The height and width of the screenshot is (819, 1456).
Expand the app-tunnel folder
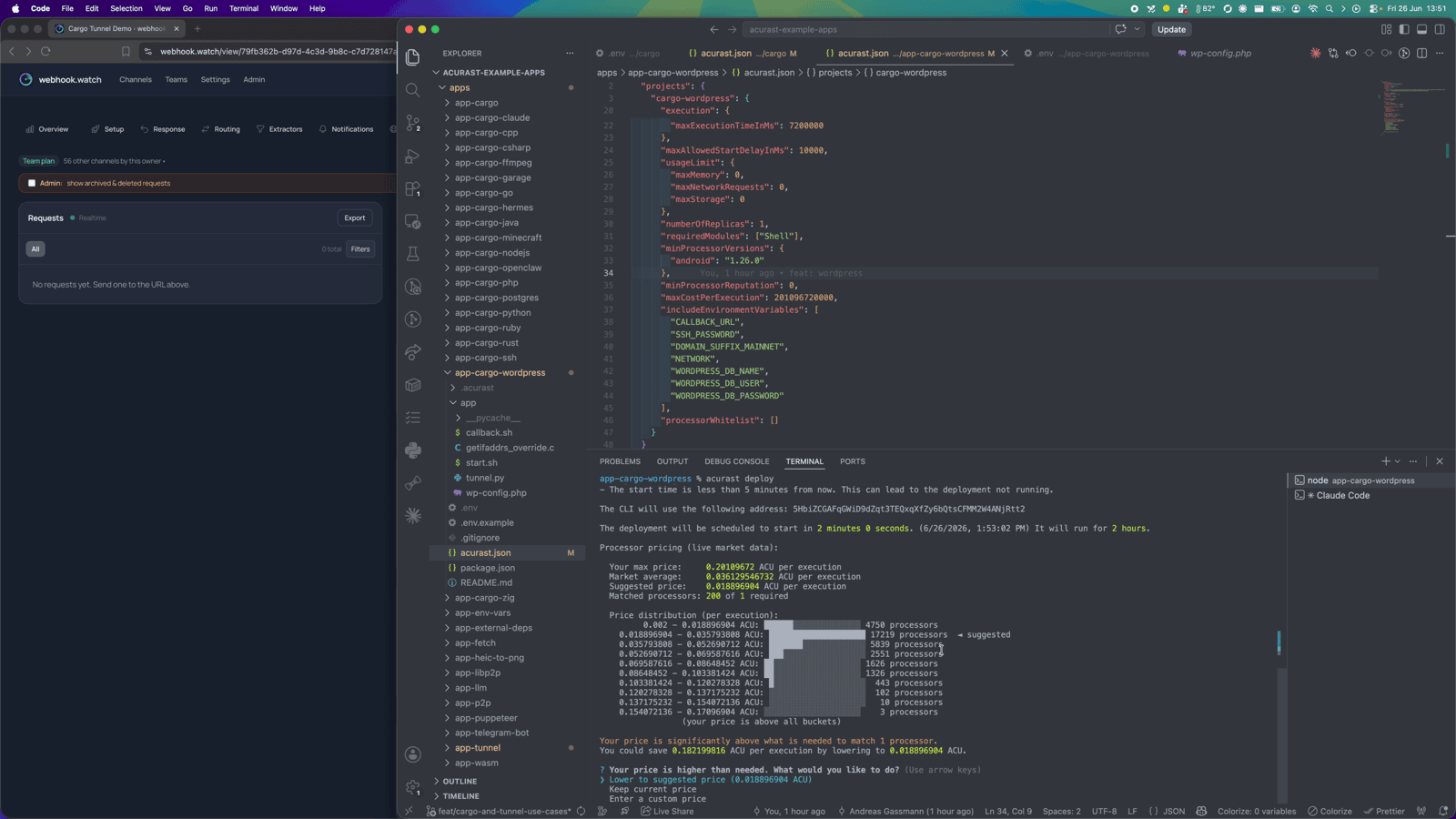[478, 748]
